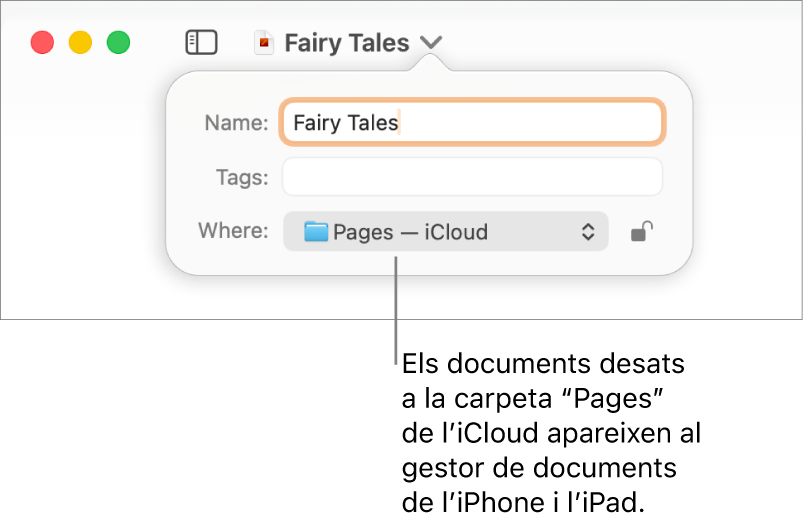The image size is (804, 521).
Task: Click into the empty Tags field
Action: (x=472, y=177)
